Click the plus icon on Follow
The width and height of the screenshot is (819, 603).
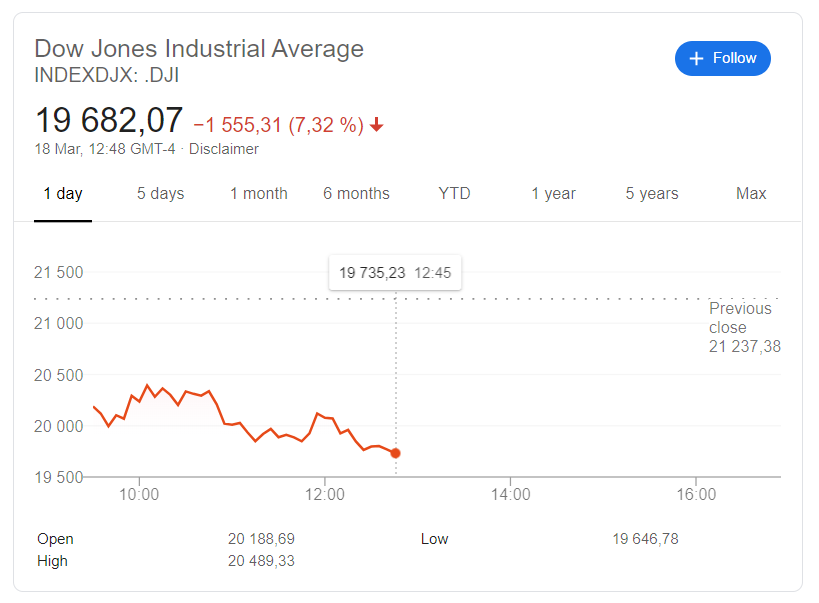coord(697,58)
